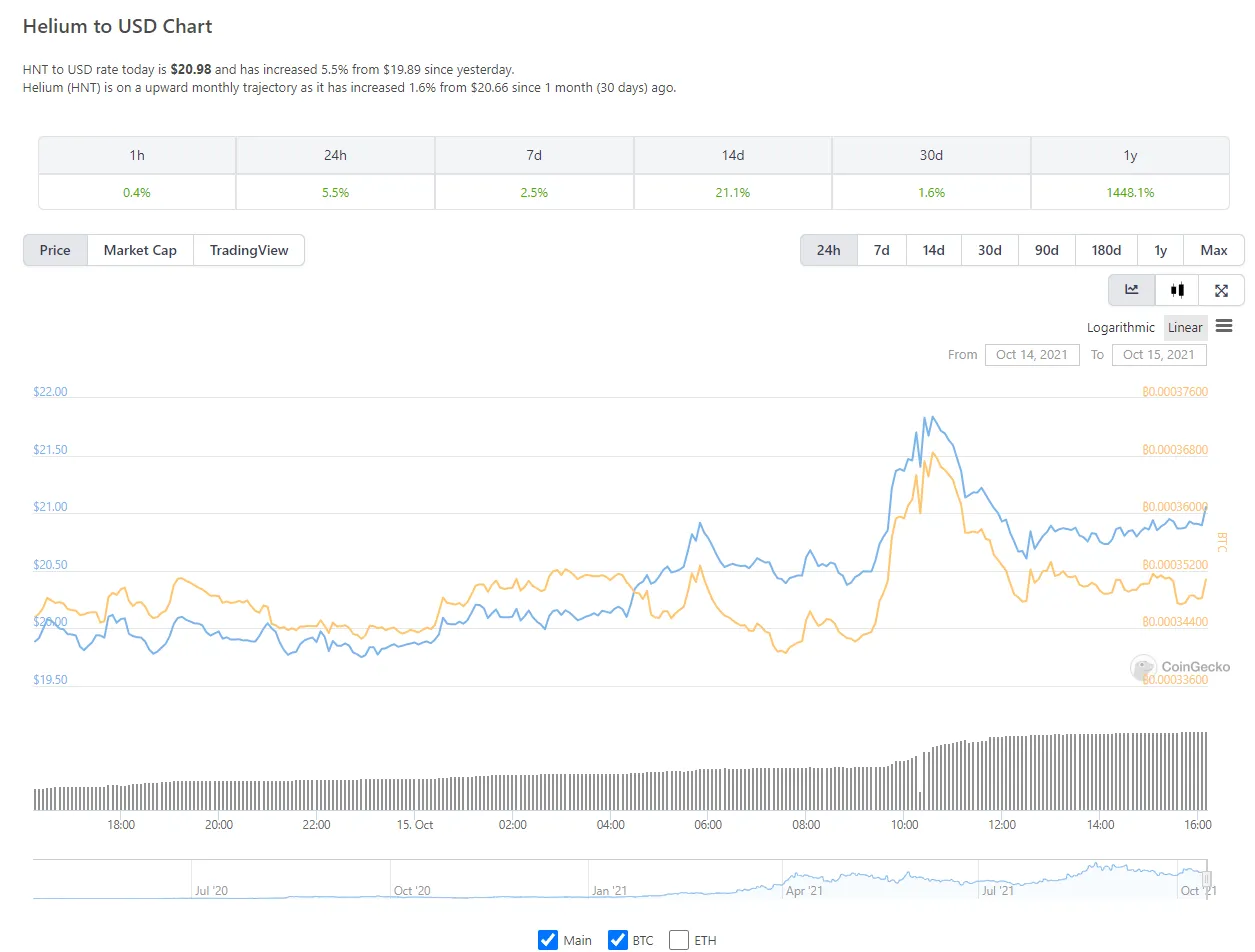Image resolution: width=1255 pixels, height=952 pixels.
Task: Select the Max range button
Action: [1214, 250]
